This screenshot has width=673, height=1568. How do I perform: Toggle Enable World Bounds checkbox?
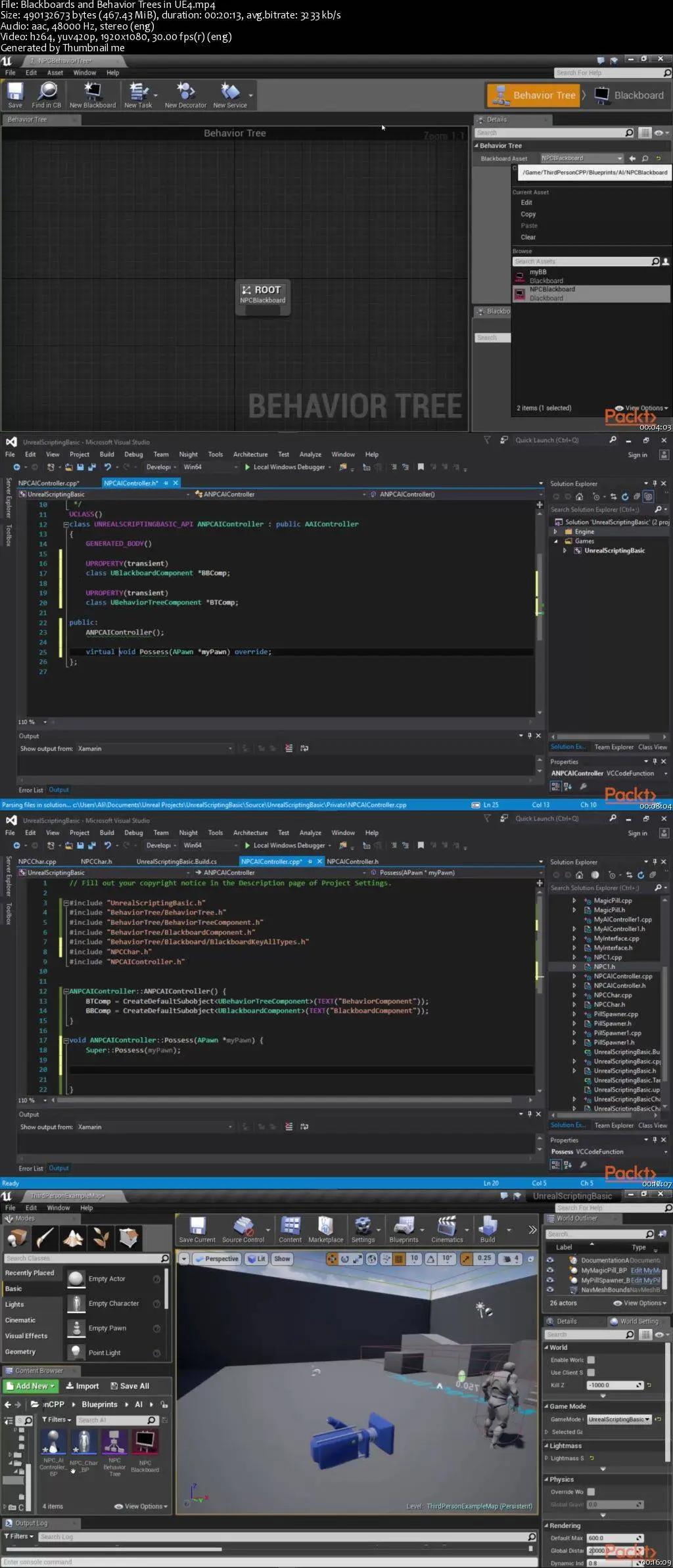(x=591, y=1360)
